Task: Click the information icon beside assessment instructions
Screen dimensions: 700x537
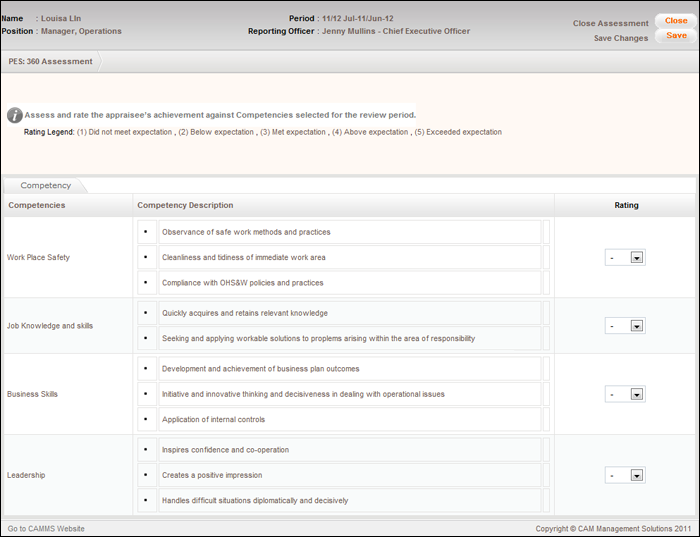Action: coord(14,115)
